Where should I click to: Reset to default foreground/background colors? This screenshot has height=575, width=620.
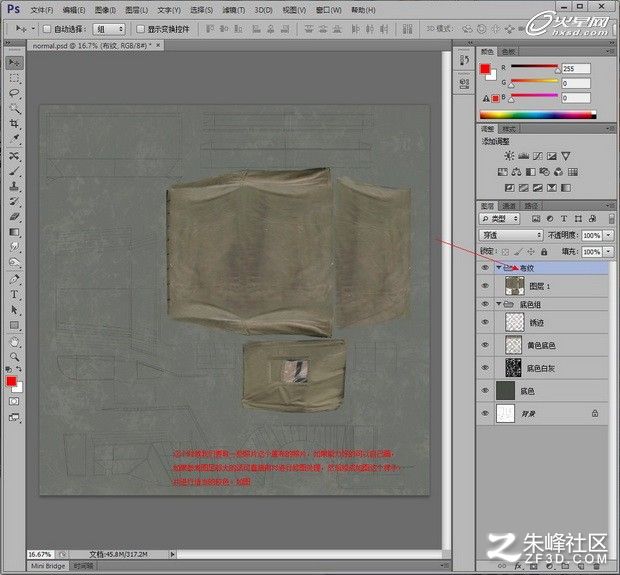tap(9, 369)
